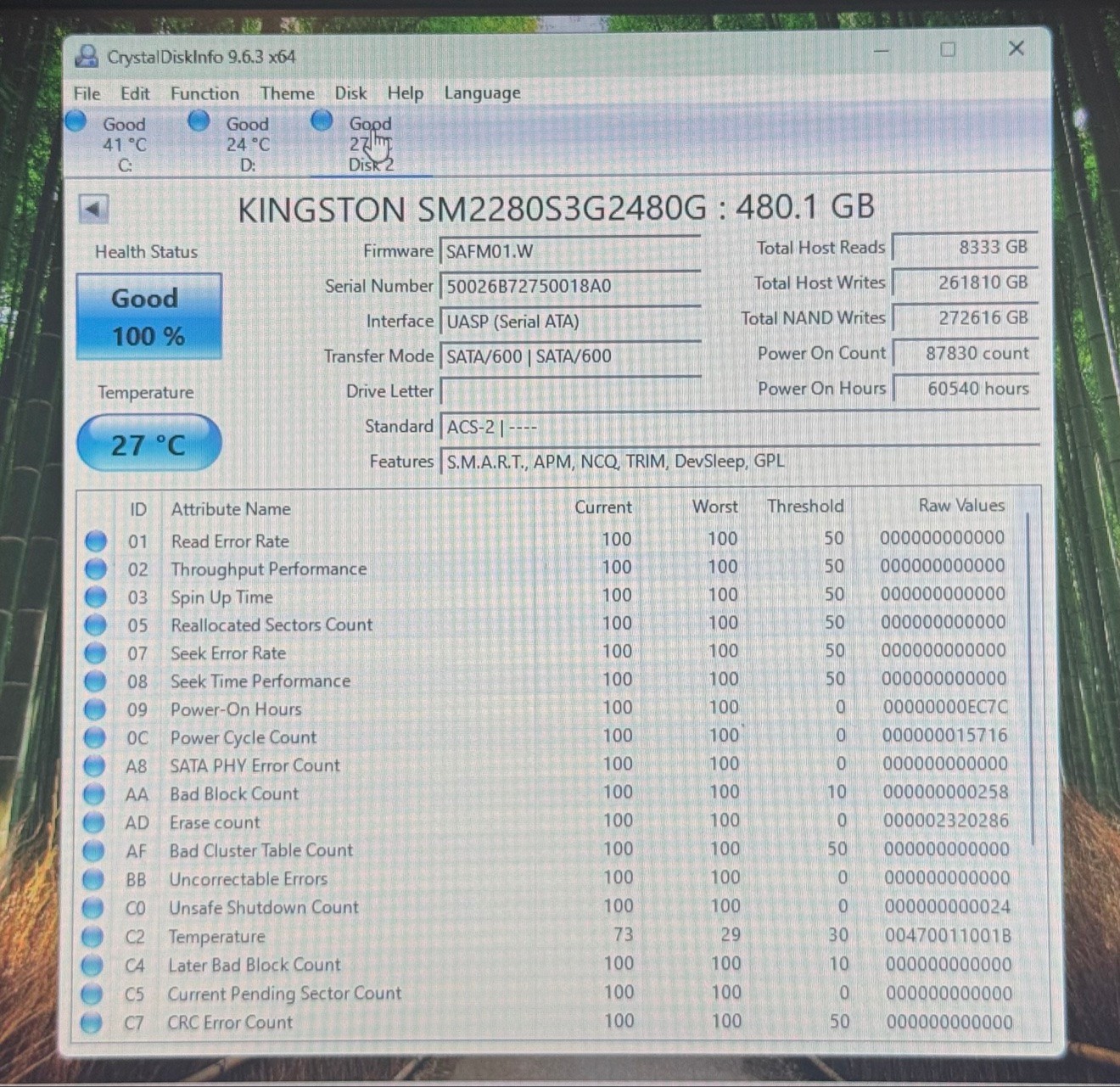Open the Disk menu
Screen dimensions: 1120x1087
(x=350, y=93)
